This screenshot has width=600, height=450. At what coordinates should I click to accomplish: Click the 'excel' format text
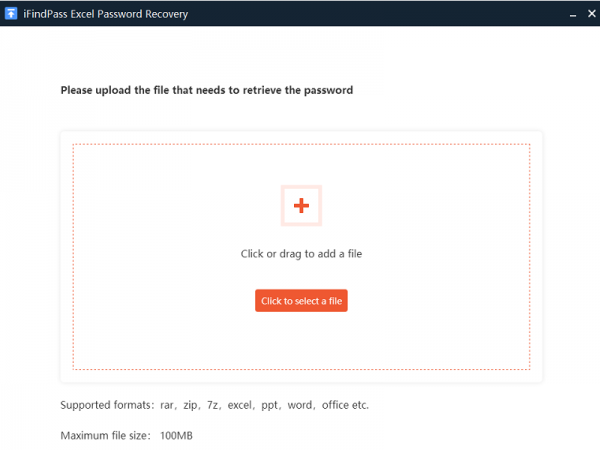coord(240,405)
